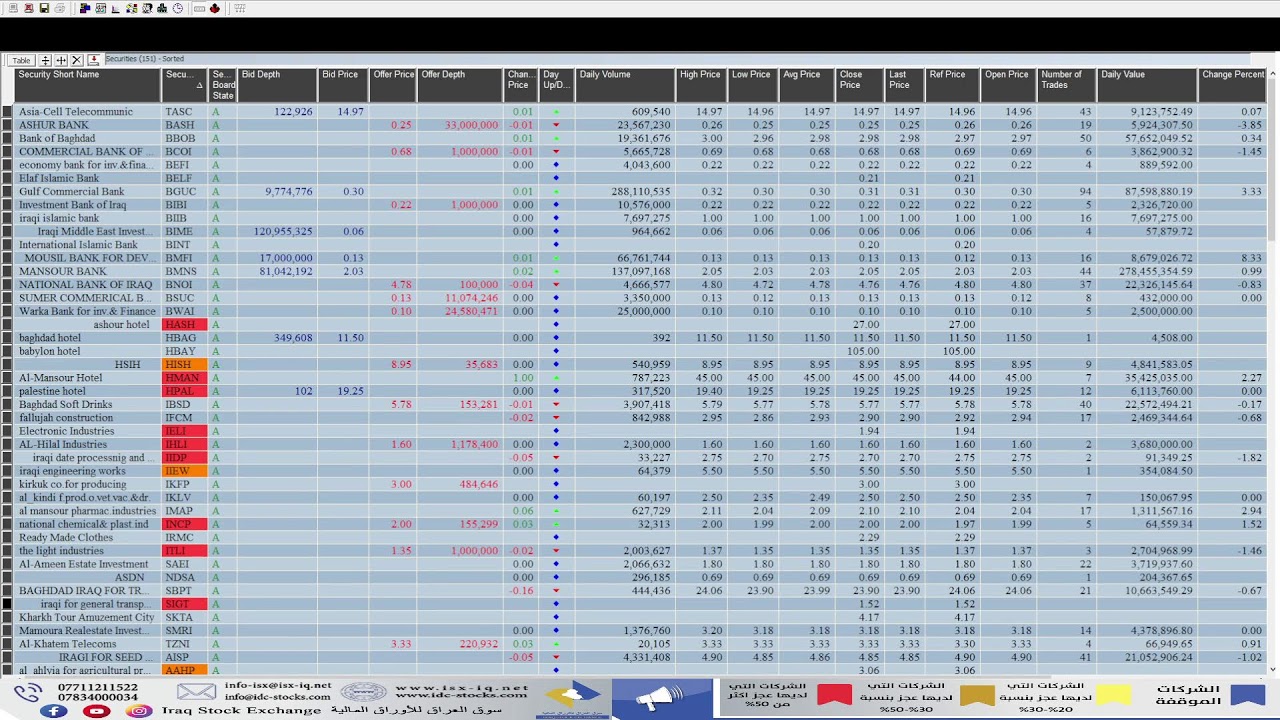Click the vertical split icon beside Table
This screenshot has width=1280, height=720.
click(61, 60)
